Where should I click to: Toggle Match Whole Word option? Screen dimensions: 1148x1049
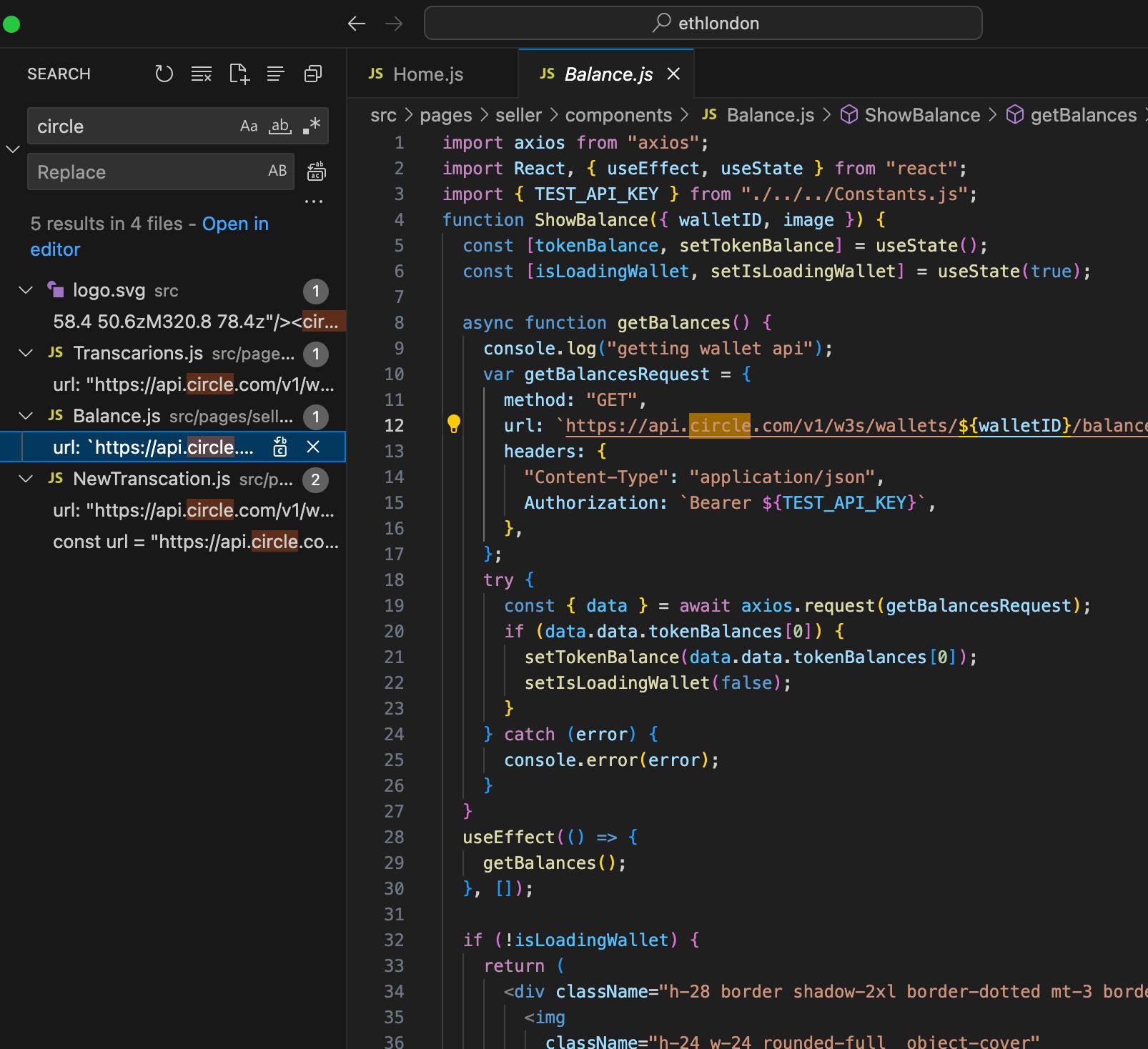click(x=279, y=126)
